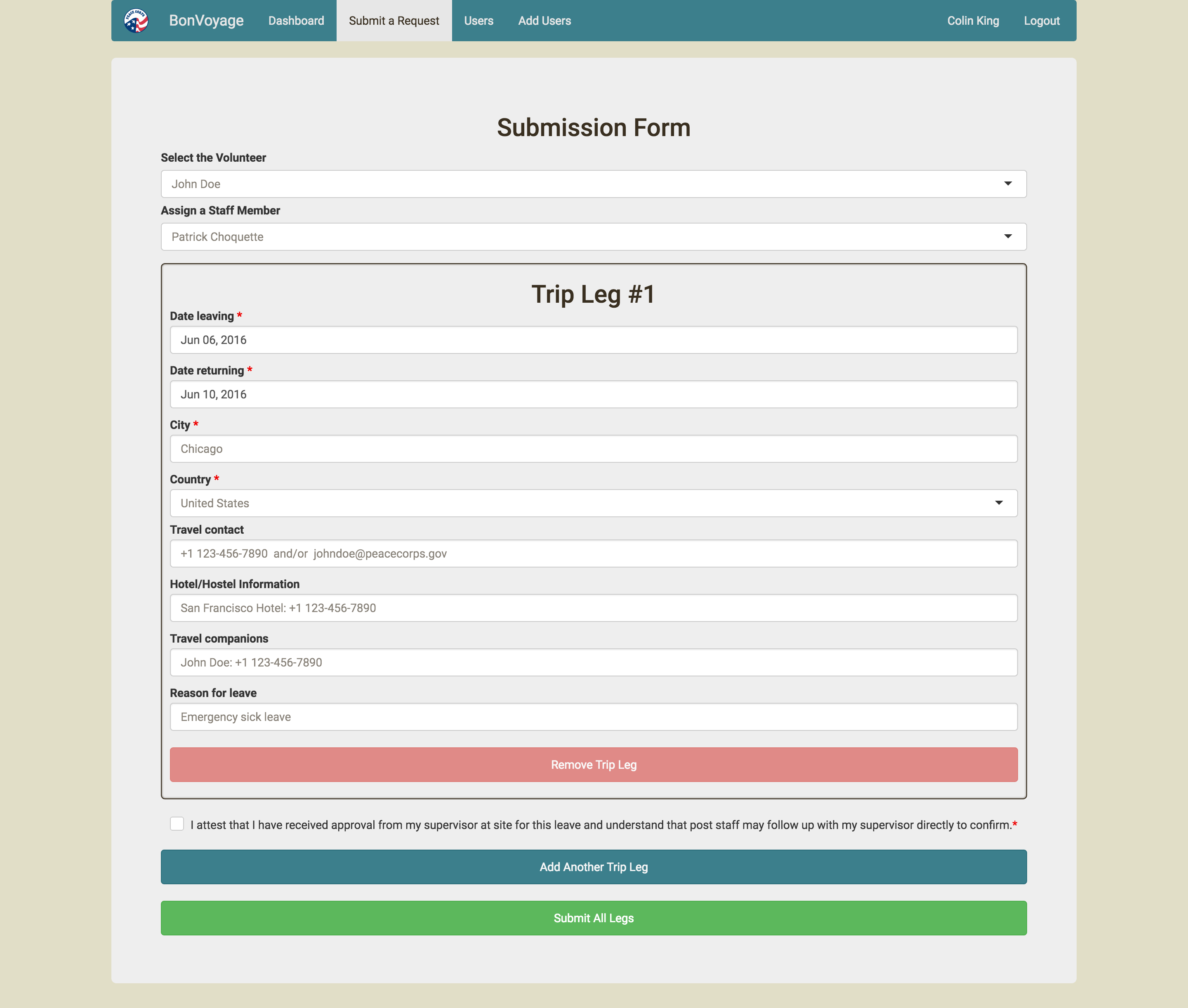Select the Users menu item
The width and height of the screenshot is (1188, 1008).
(478, 20)
